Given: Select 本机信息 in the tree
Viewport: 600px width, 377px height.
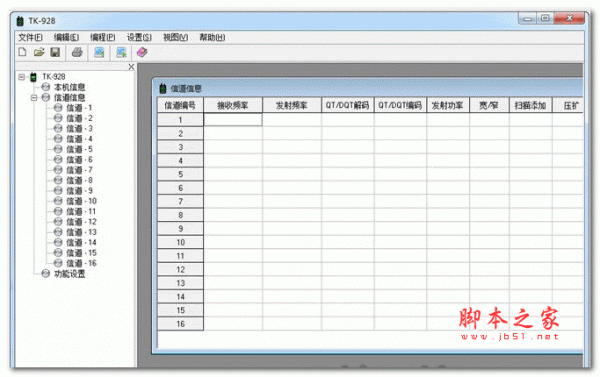Looking at the screenshot, I should point(69,87).
